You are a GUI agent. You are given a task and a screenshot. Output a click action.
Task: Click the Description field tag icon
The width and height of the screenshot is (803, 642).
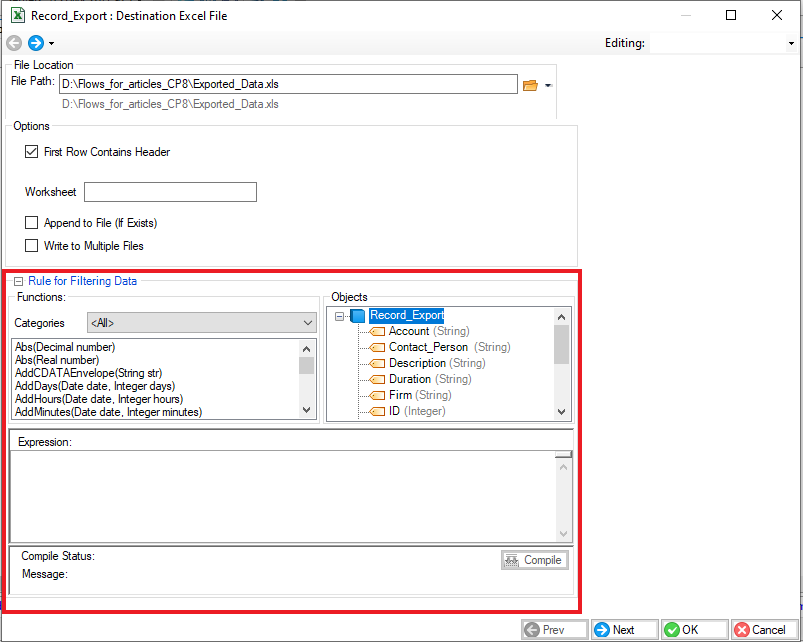tap(378, 363)
